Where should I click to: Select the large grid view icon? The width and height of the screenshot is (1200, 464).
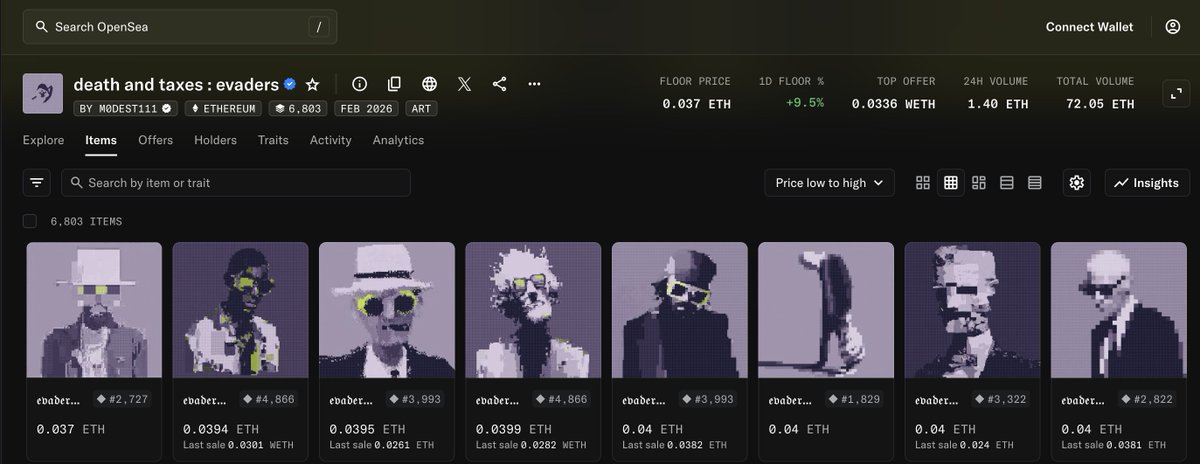point(923,183)
